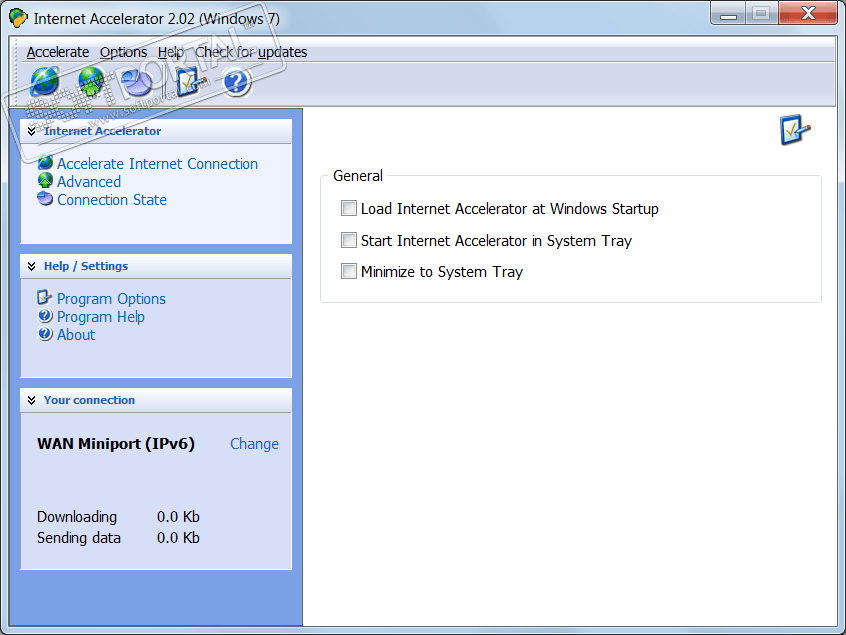Image resolution: width=846 pixels, height=635 pixels.
Task: Check Start Internet Accelerator in System Tray
Action: [349, 240]
